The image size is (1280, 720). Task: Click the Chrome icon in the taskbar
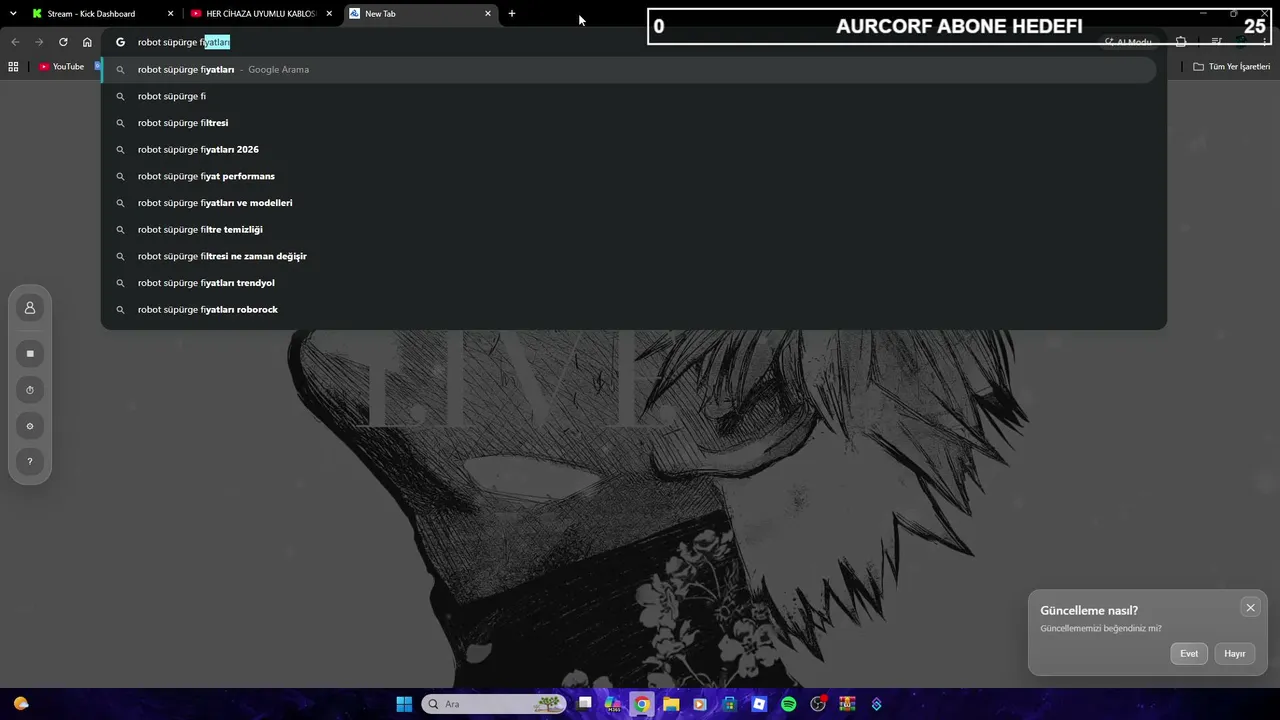[x=642, y=704]
